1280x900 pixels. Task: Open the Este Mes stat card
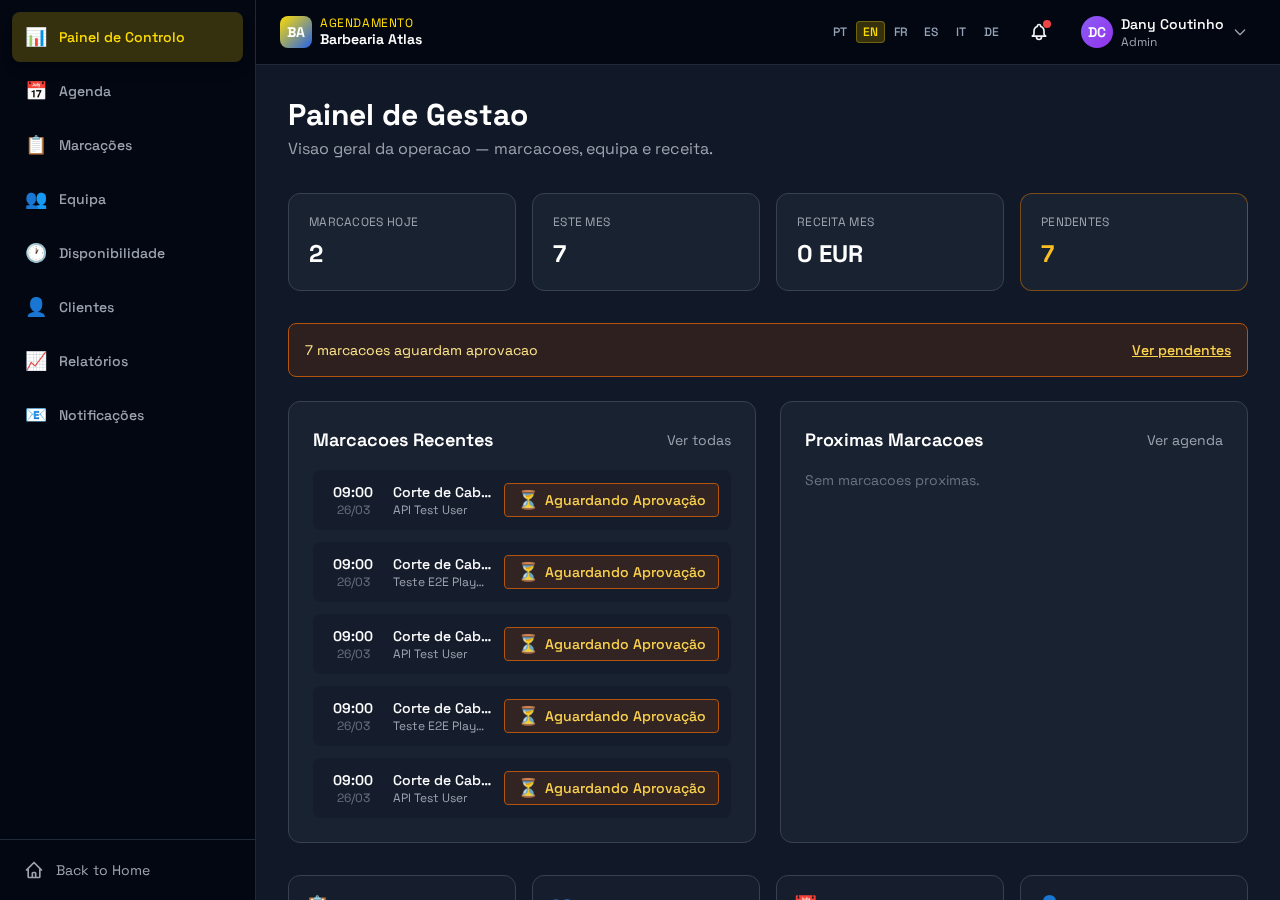tap(646, 242)
